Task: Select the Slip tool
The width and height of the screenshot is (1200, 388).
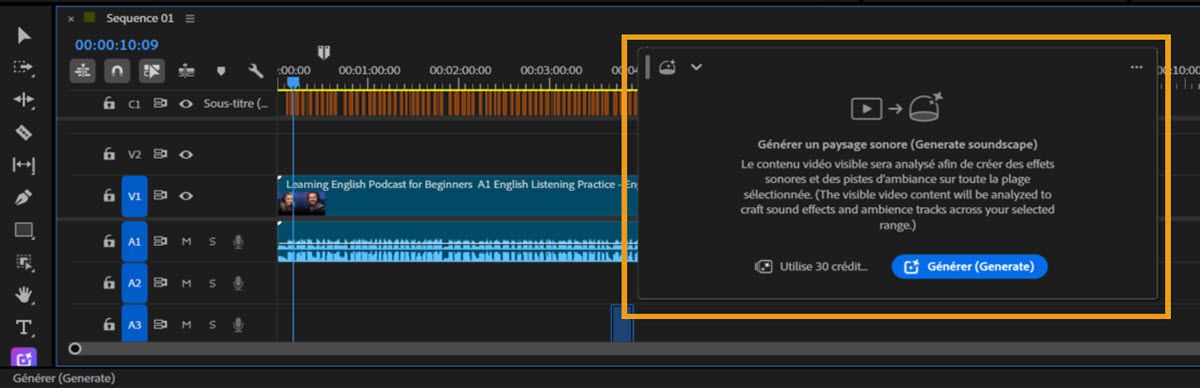Action: click(x=24, y=164)
